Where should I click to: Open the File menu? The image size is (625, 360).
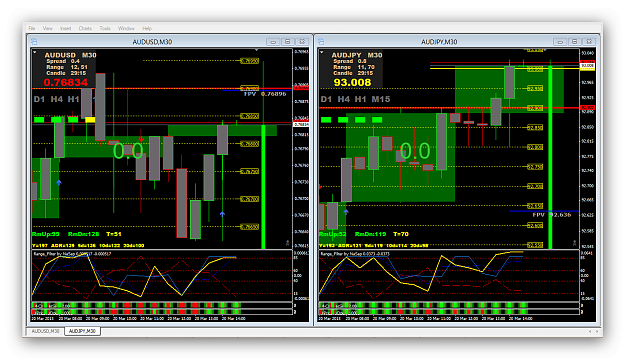(x=32, y=28)
